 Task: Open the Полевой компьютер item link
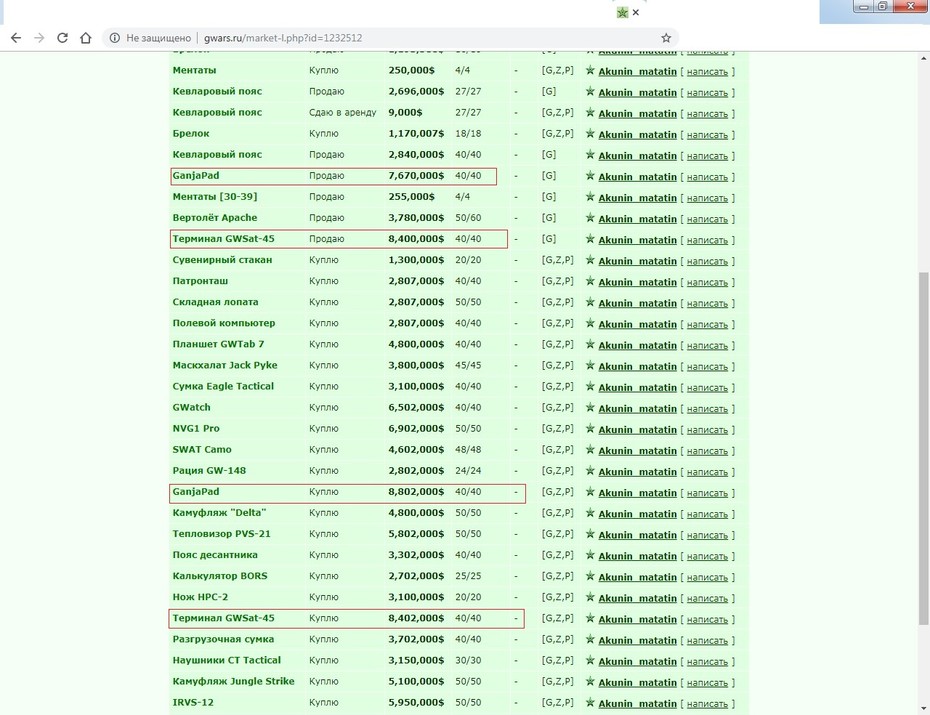tap(224, 323)
